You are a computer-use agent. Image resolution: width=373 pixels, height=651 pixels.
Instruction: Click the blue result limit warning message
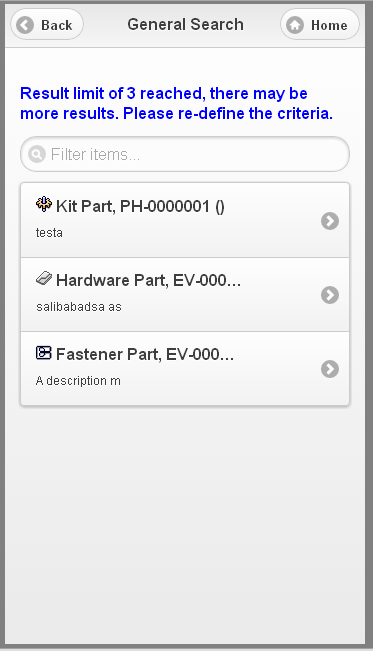176,103
